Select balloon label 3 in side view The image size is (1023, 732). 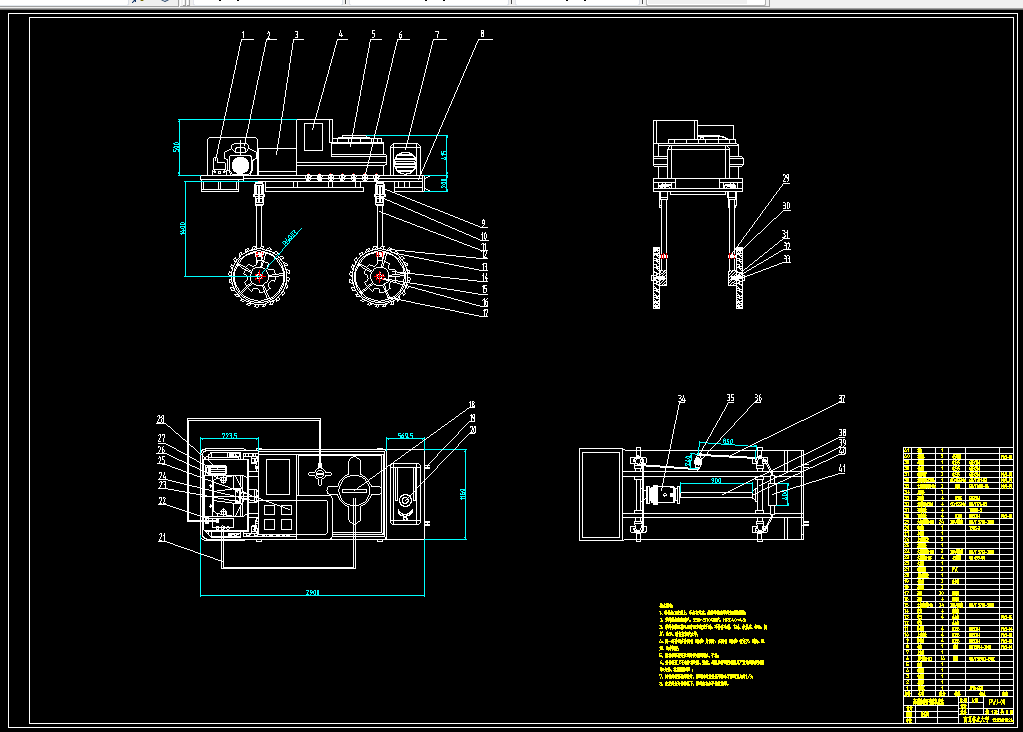296,35
